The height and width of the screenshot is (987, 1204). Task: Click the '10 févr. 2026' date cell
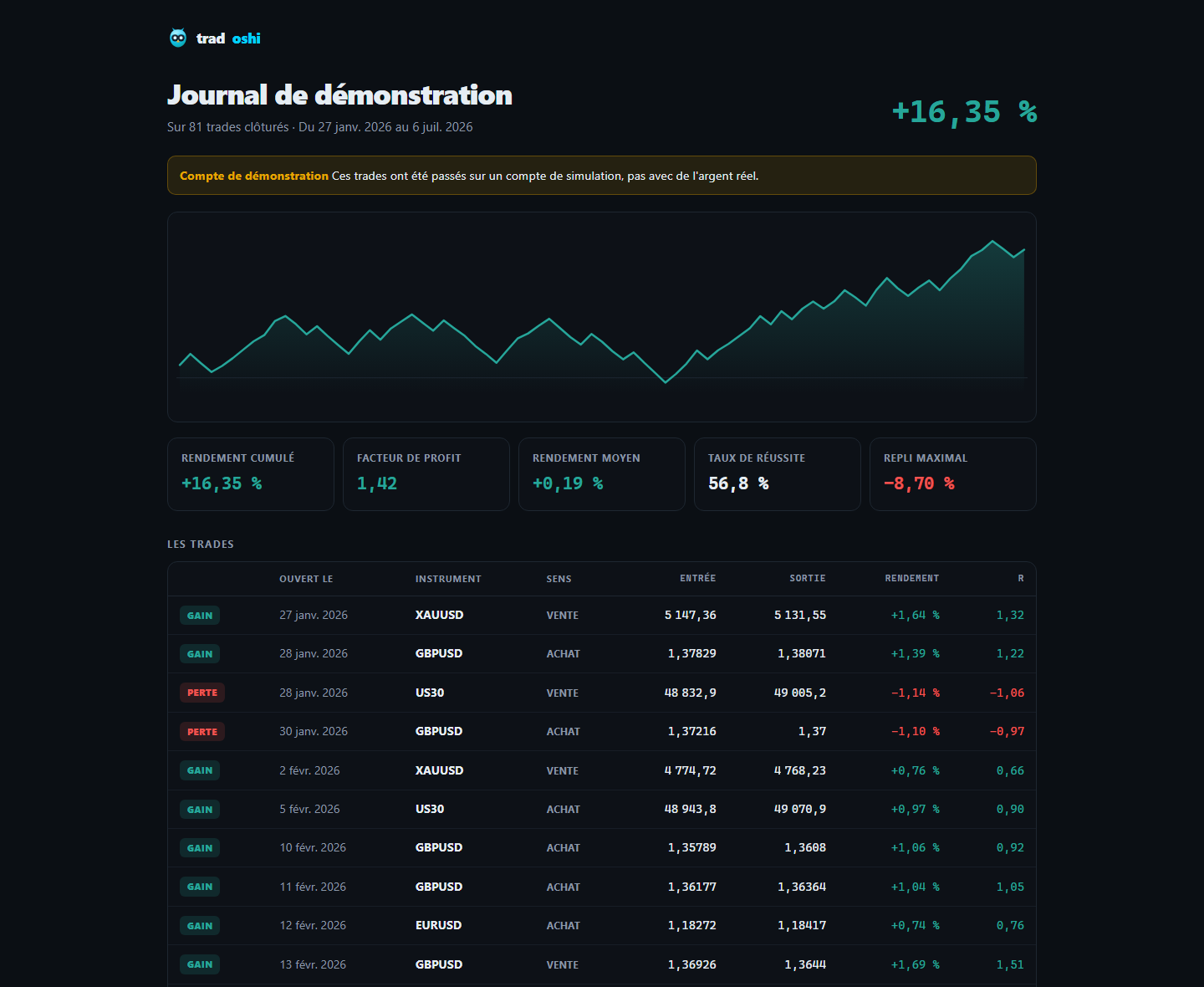point(313,847)
